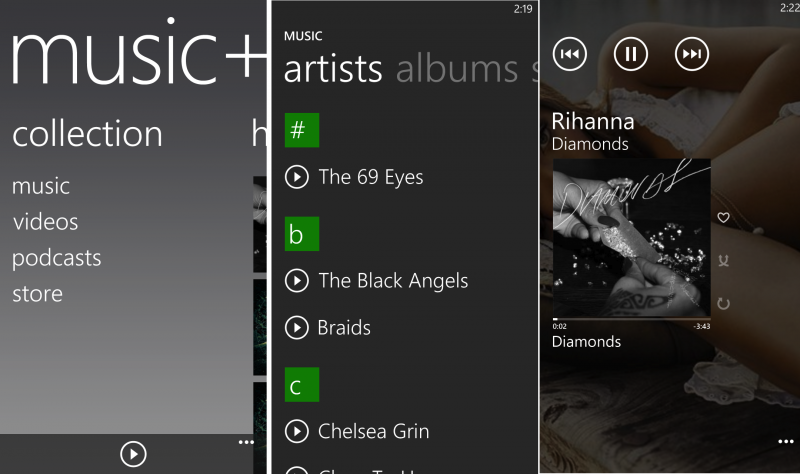Select the artists tab
Viewport: 800px width, 474px height.
(333, 68)
